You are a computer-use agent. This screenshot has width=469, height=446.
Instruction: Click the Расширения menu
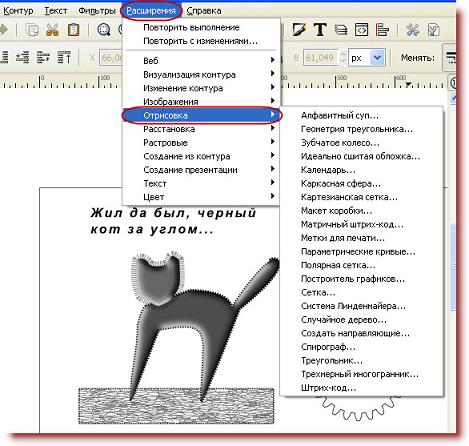pos(151,11)
